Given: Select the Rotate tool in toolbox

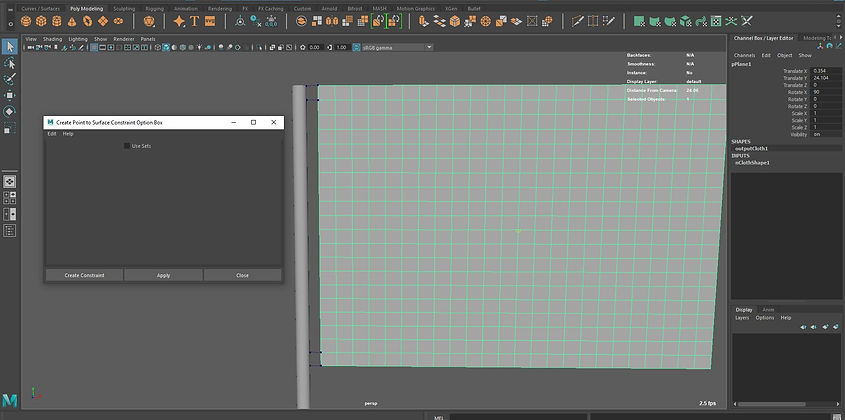Looking at the screenshot, I should [10, 112].
